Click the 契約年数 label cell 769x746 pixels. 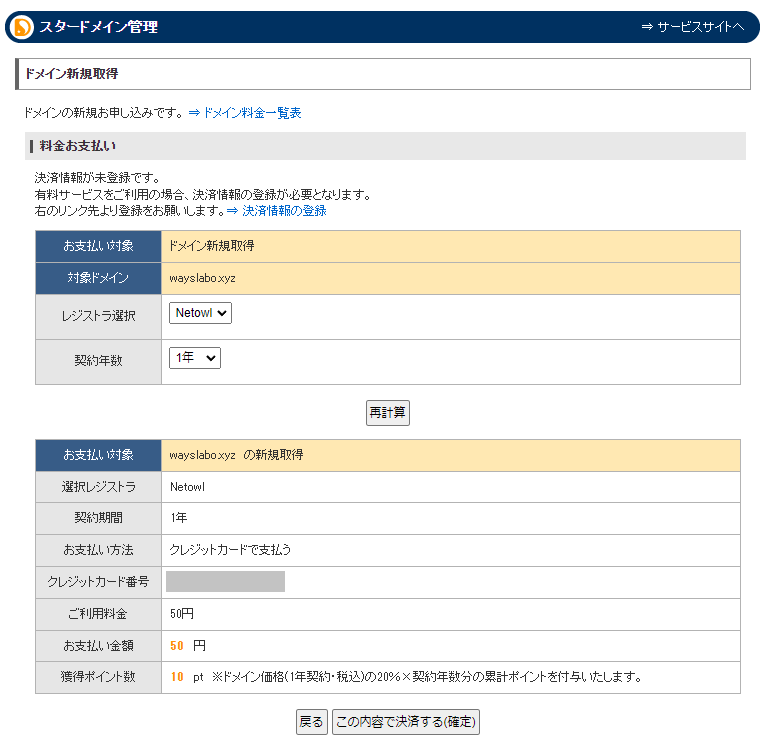coord(99,362)
